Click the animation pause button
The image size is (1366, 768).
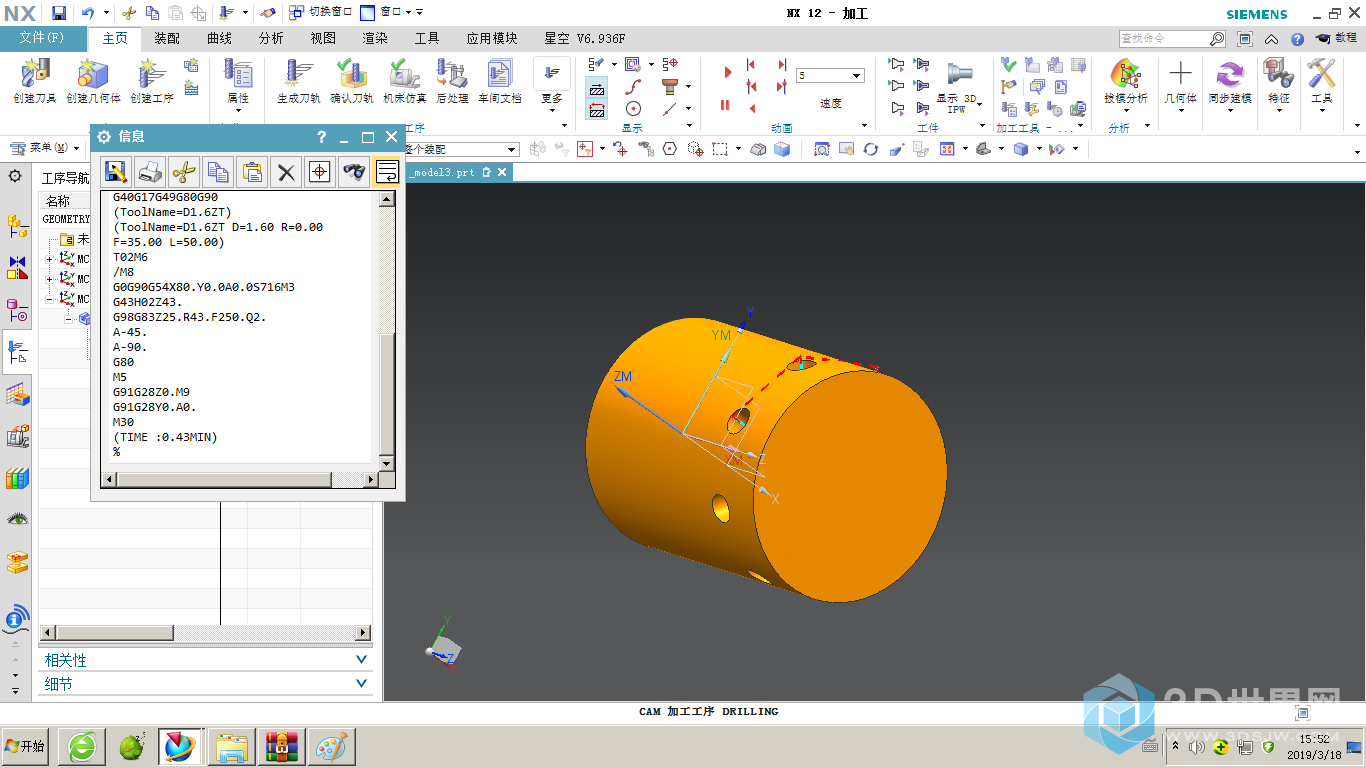[x=725, y=105]
